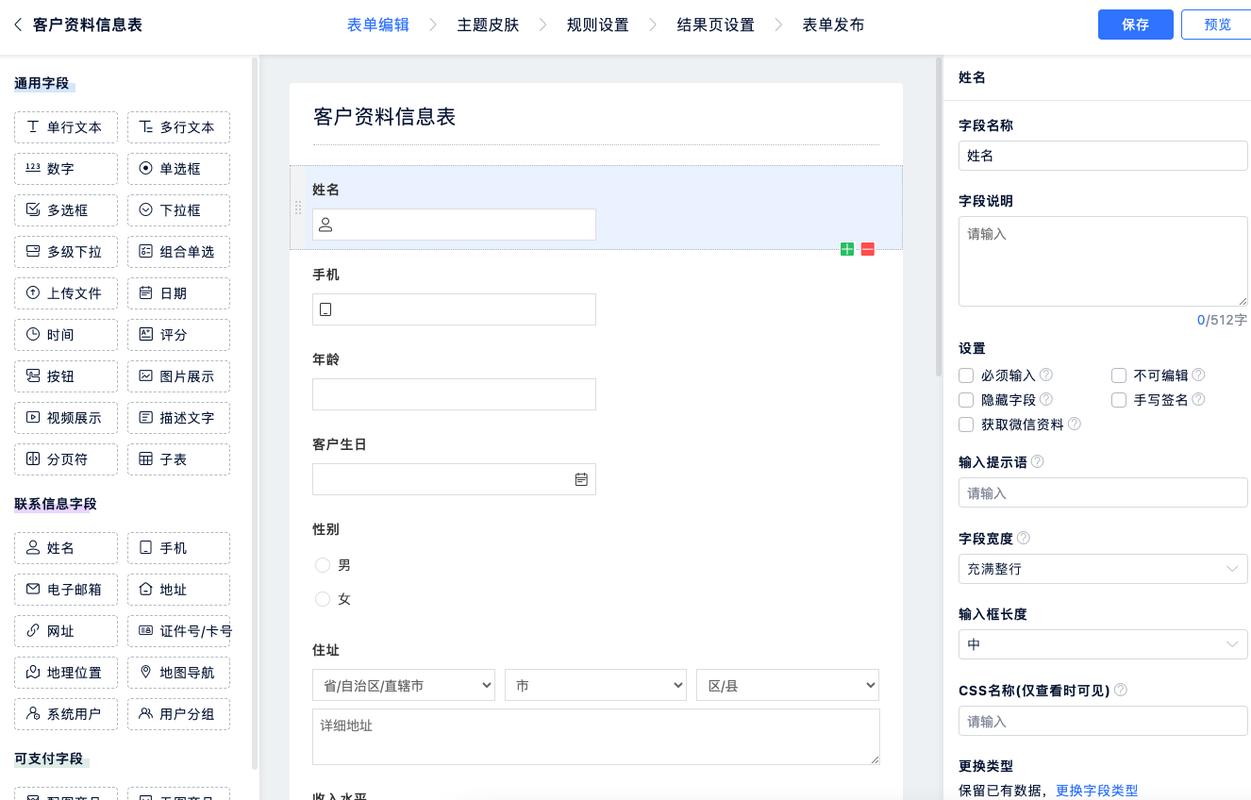Click the 更换字段类型 link
Viewport: 1251px width, 800px height.
click(1097, 790)
